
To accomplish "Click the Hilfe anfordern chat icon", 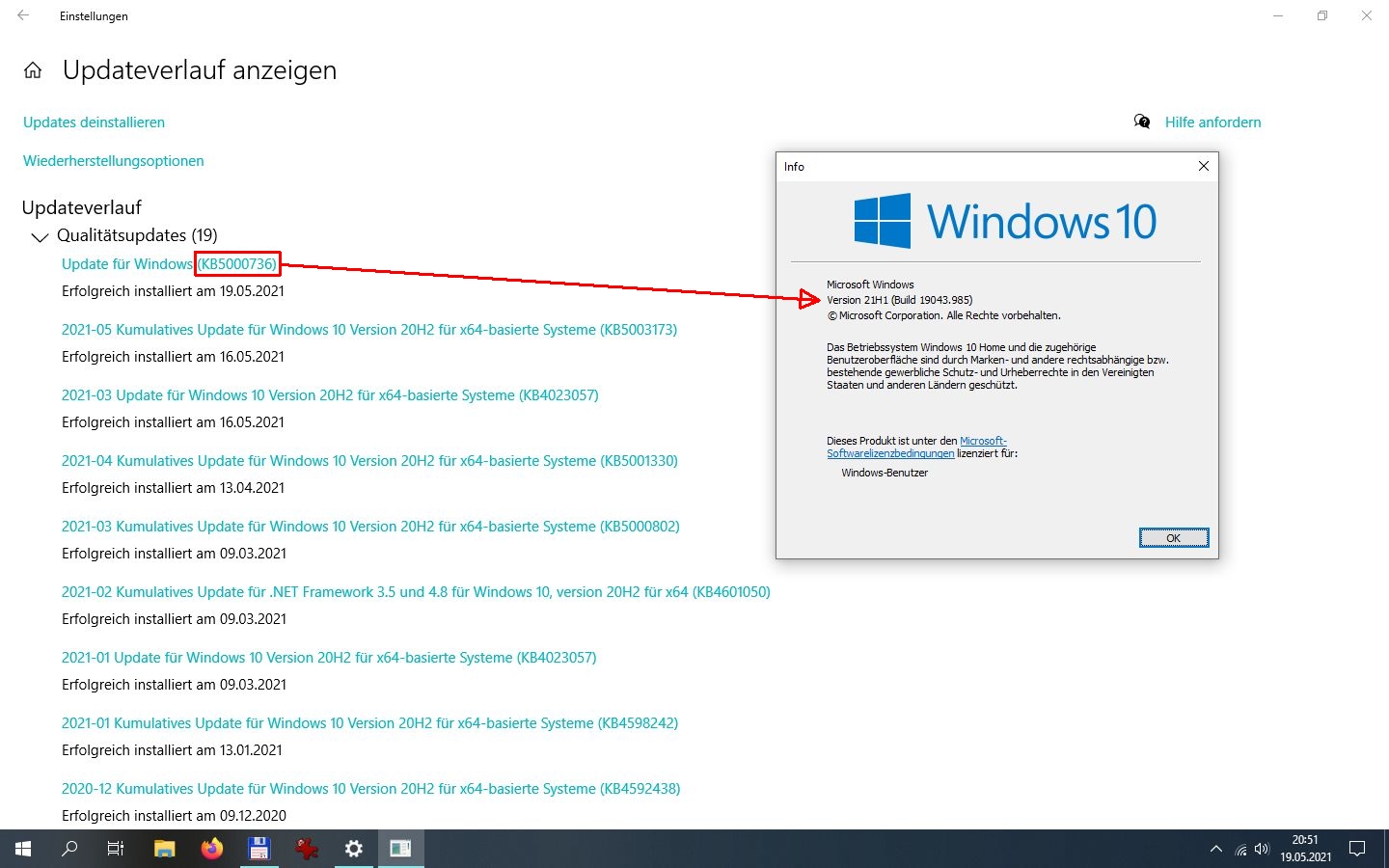I will 1142,122.
